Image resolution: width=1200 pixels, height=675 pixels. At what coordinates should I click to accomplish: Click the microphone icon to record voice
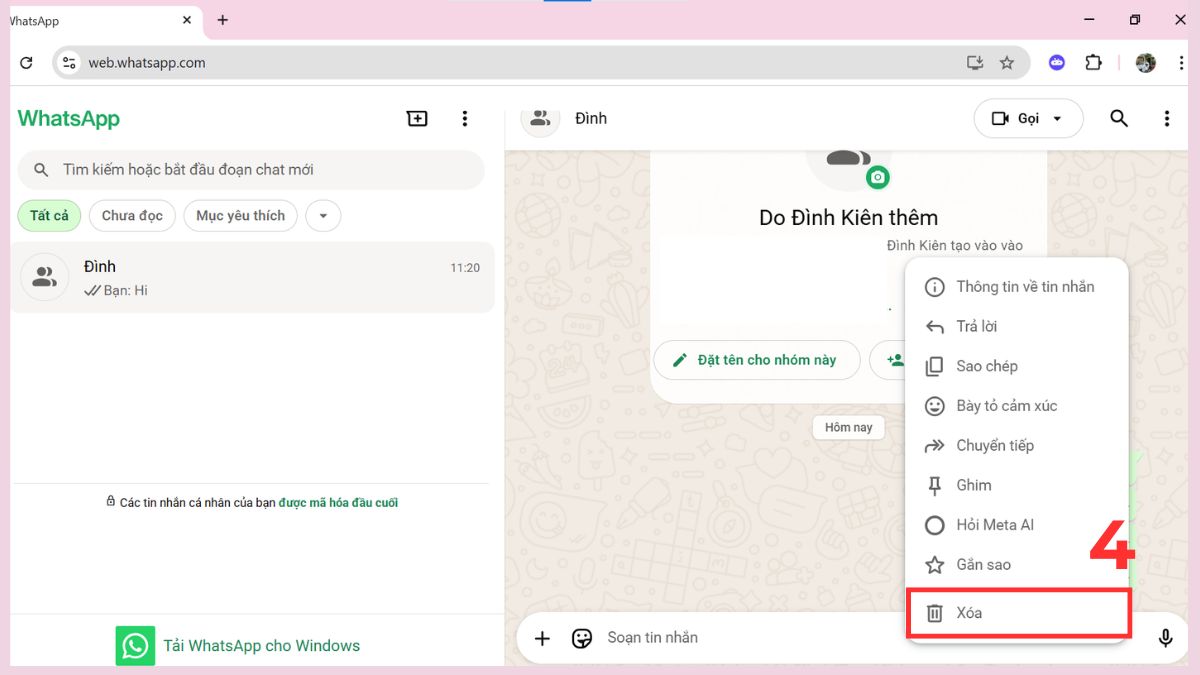point(1165,637)
